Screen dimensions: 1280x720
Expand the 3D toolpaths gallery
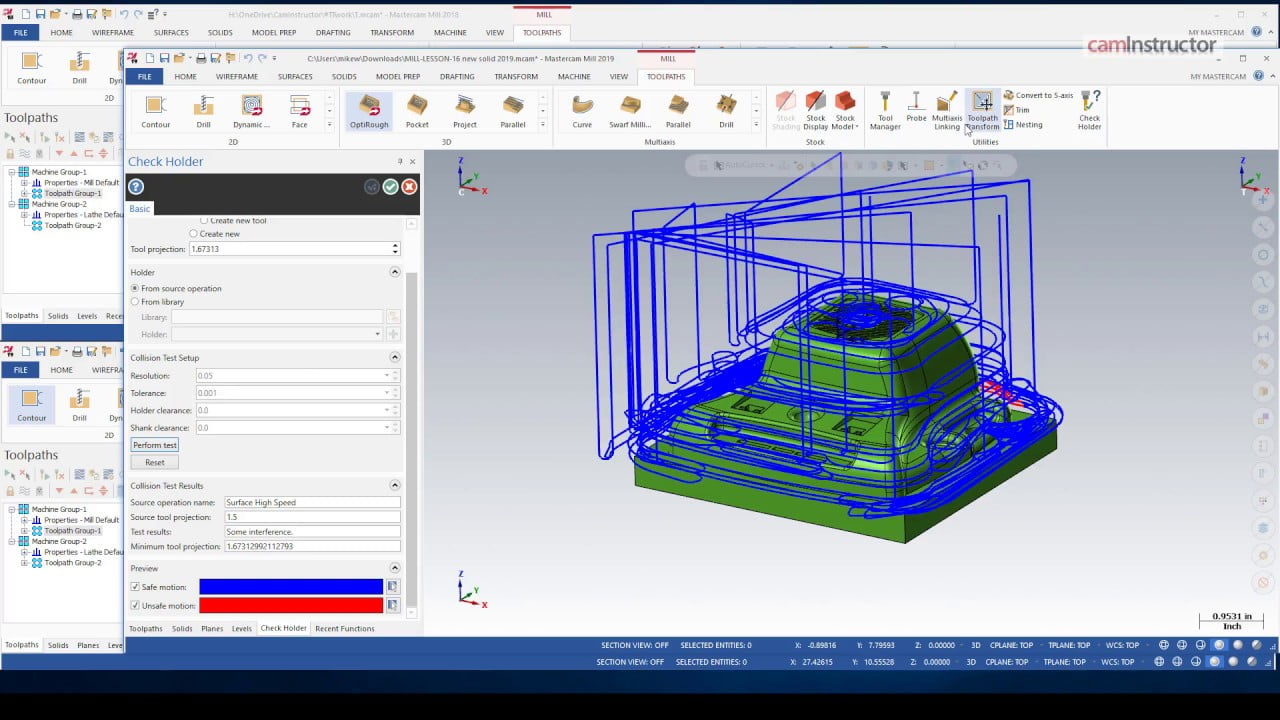tap(543, 125)
